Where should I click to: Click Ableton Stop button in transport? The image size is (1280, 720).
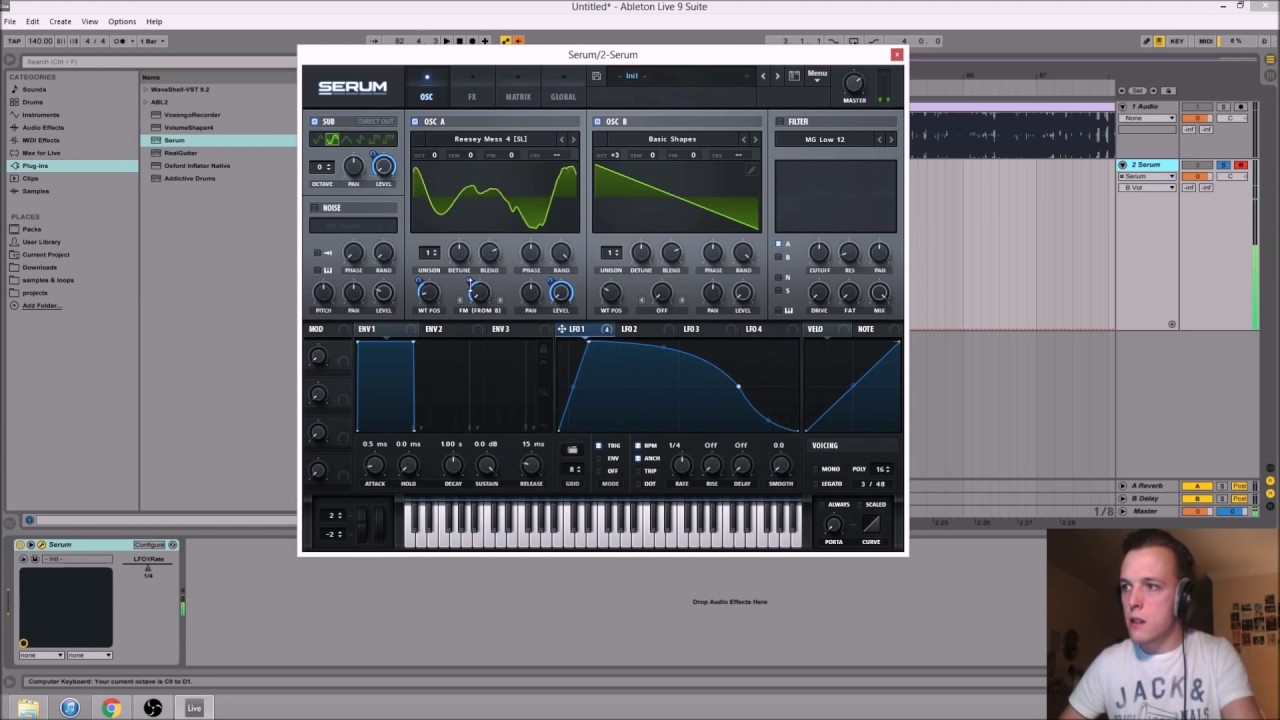(460, 41)
